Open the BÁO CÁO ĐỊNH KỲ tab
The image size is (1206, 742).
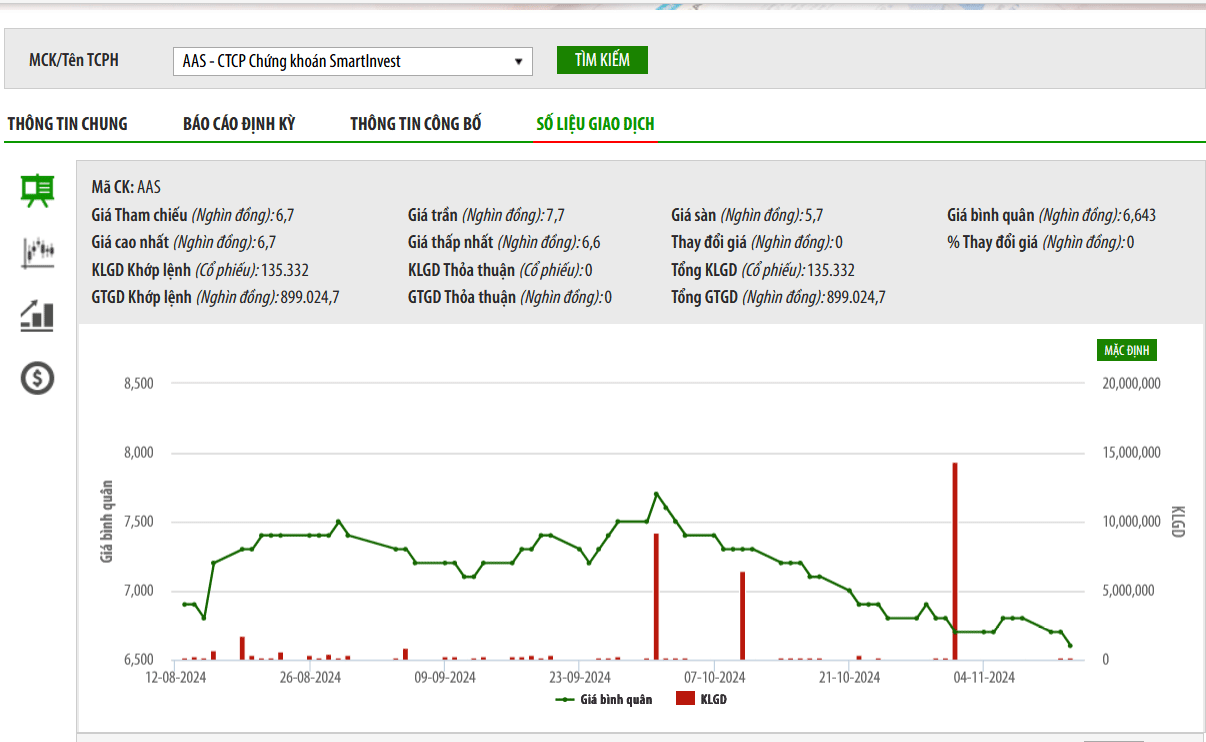(239, 124)
